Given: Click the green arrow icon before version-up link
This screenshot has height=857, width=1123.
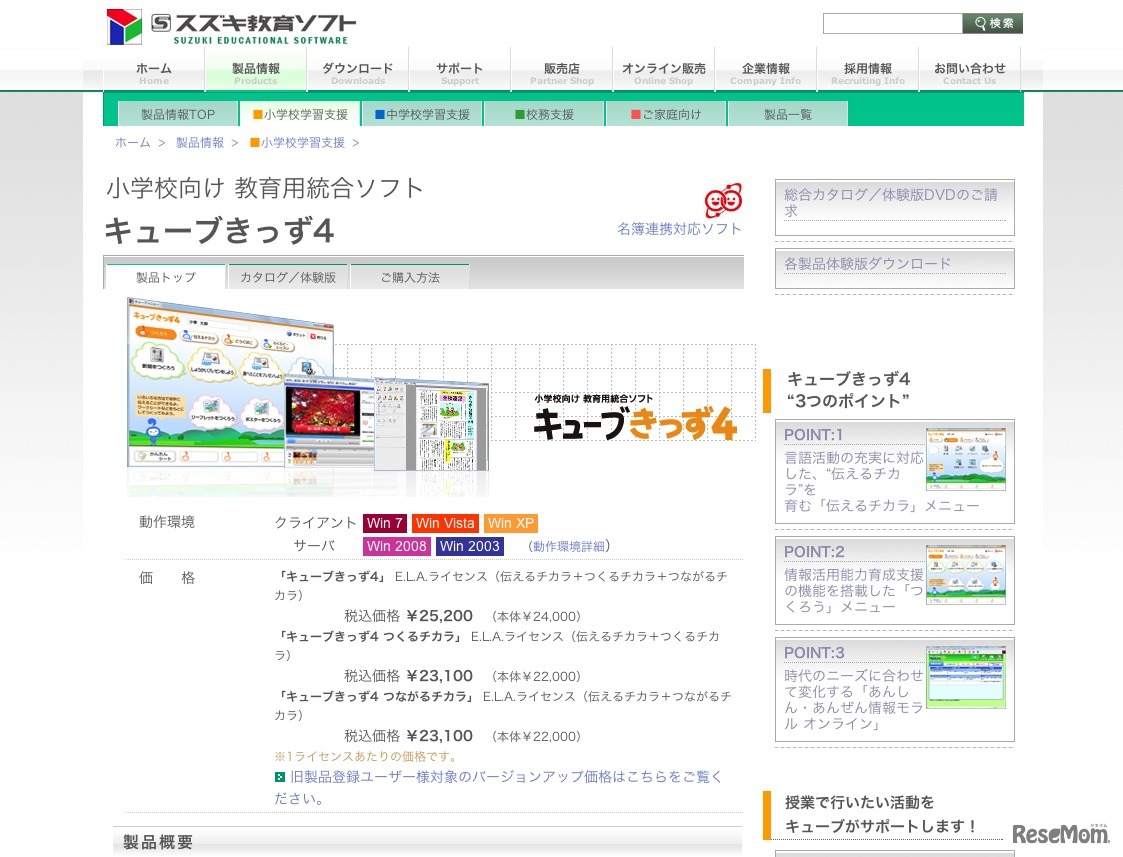Looking at the screenshot, I should click(x=280, y=777).
